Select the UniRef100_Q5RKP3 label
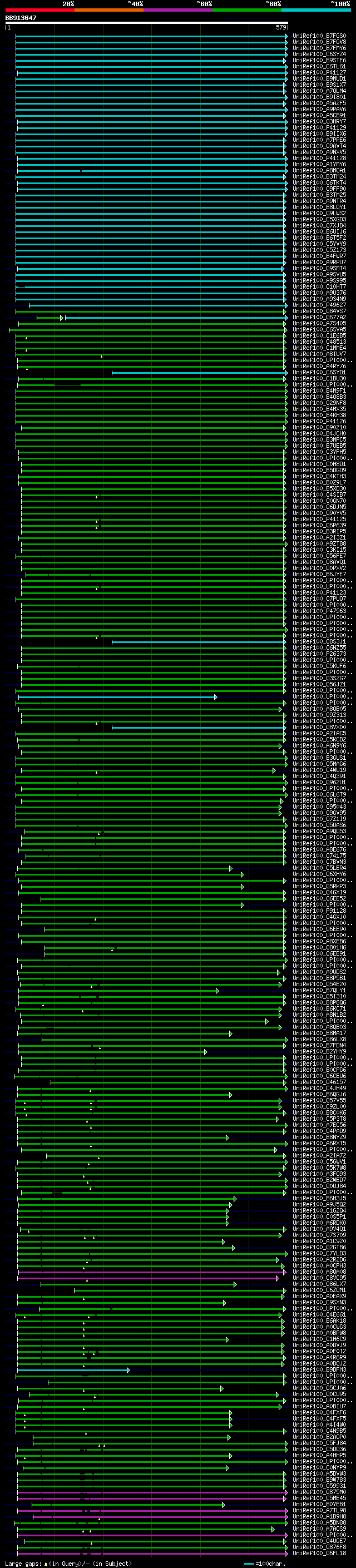The image size is (356, 1568). coord(319,886)
